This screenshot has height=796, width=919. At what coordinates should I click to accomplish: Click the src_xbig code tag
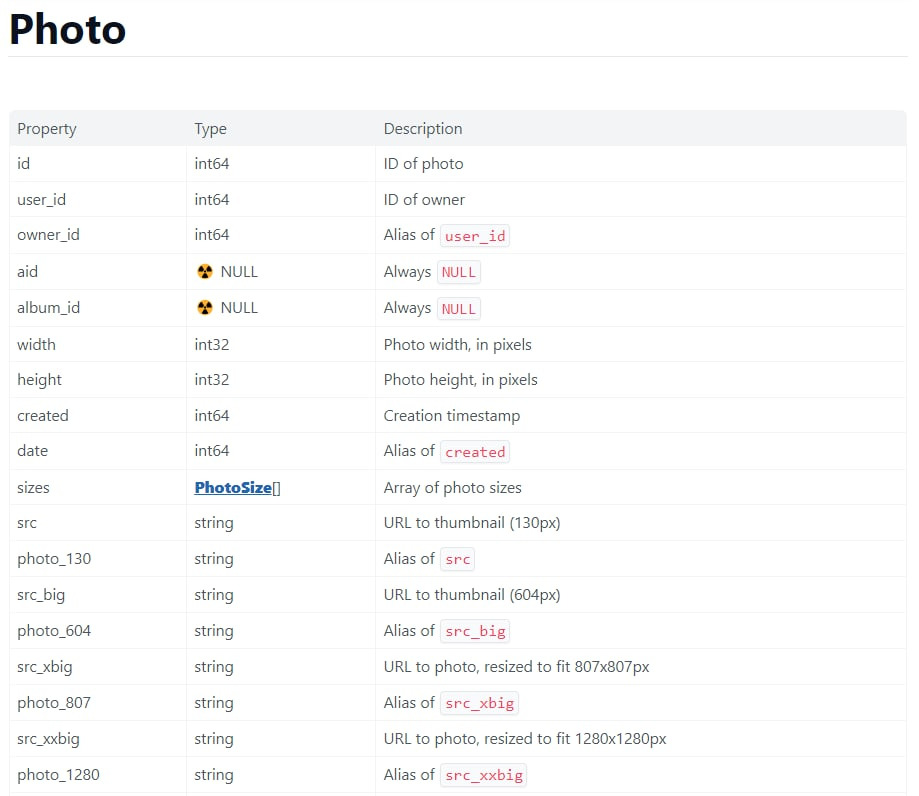[479, 703]
